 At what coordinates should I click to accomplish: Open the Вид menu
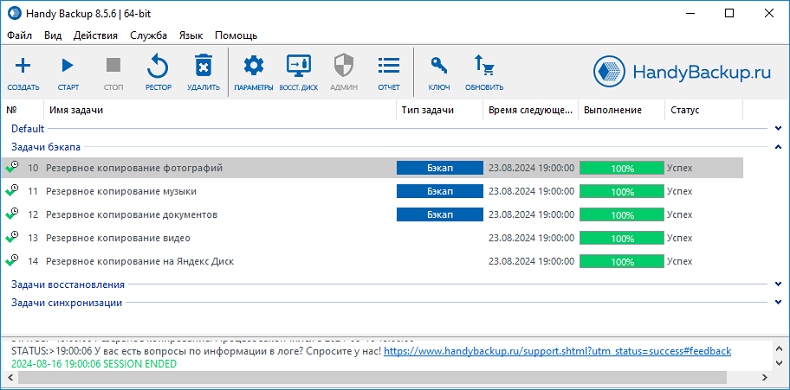(53, 36)
